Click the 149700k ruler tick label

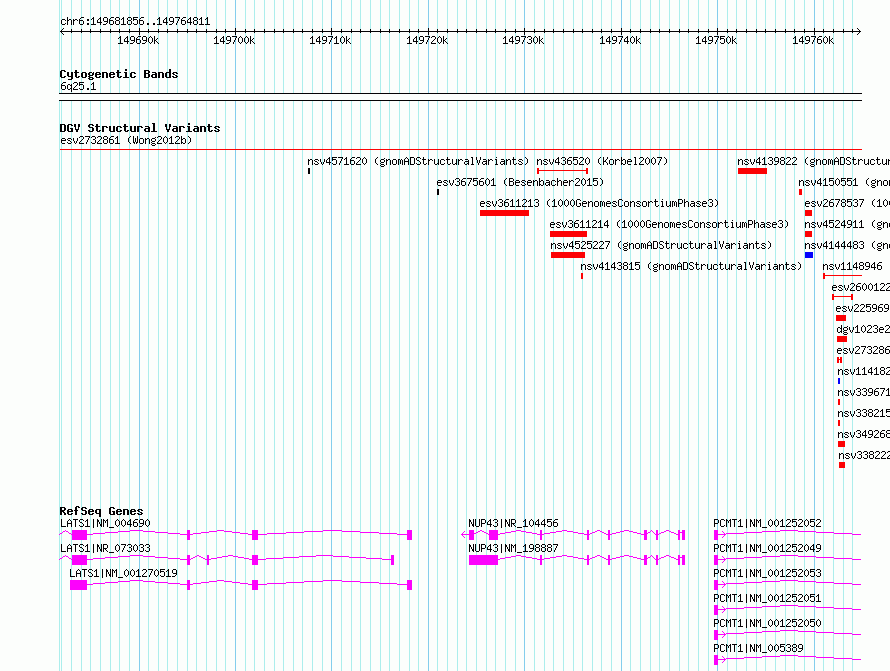tap(234, 40)
